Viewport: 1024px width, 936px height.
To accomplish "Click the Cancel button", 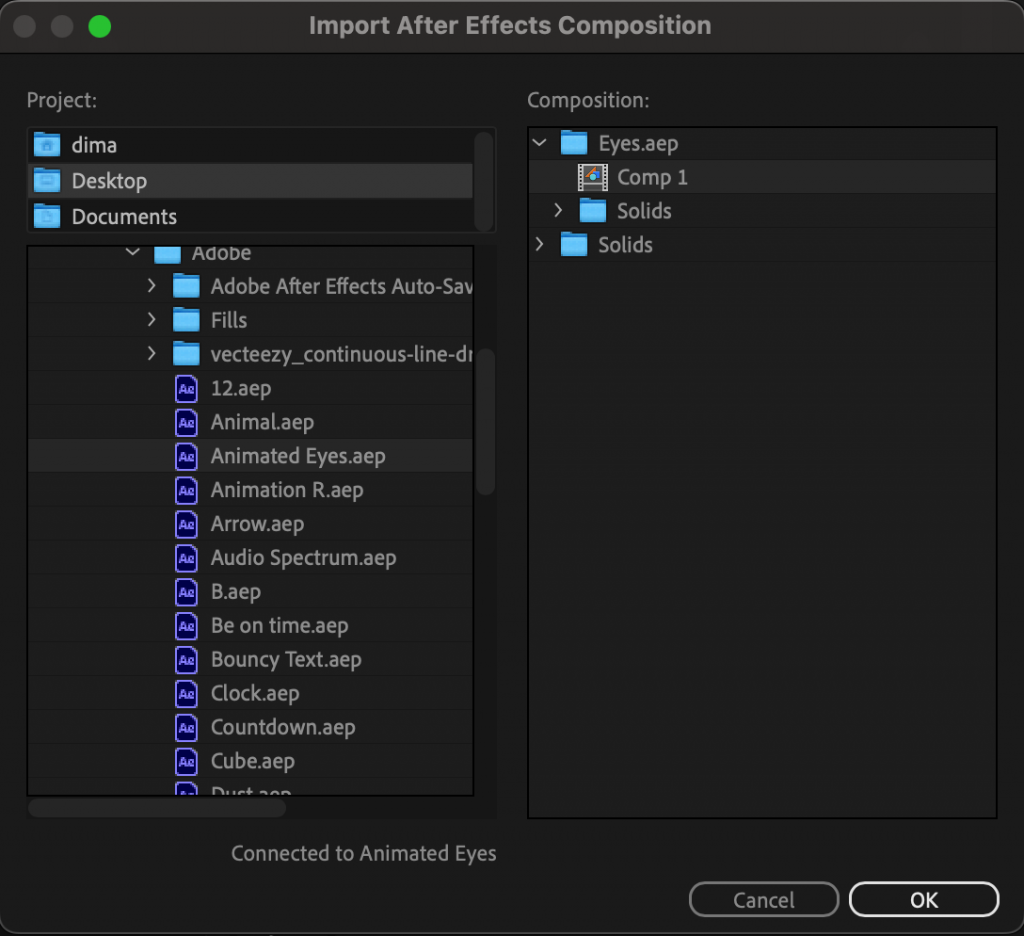I will 763,899.
